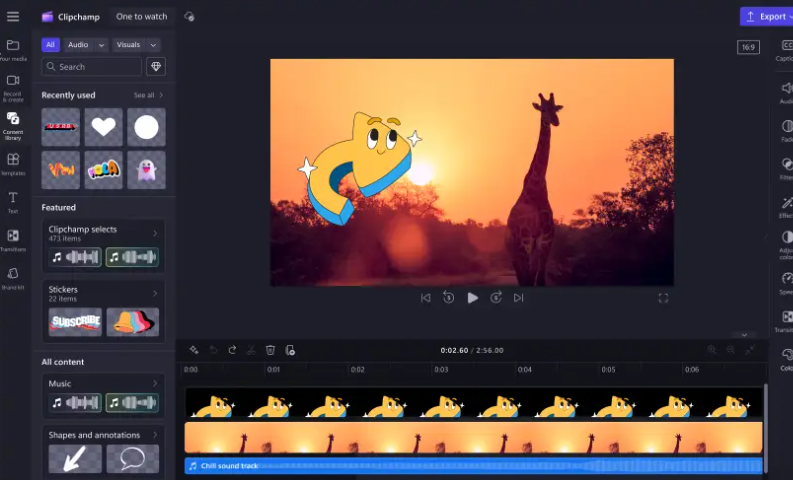Select the giraffe video track clip
The width and height of the screenshot is (793, 480).
[x=473, y=438]
